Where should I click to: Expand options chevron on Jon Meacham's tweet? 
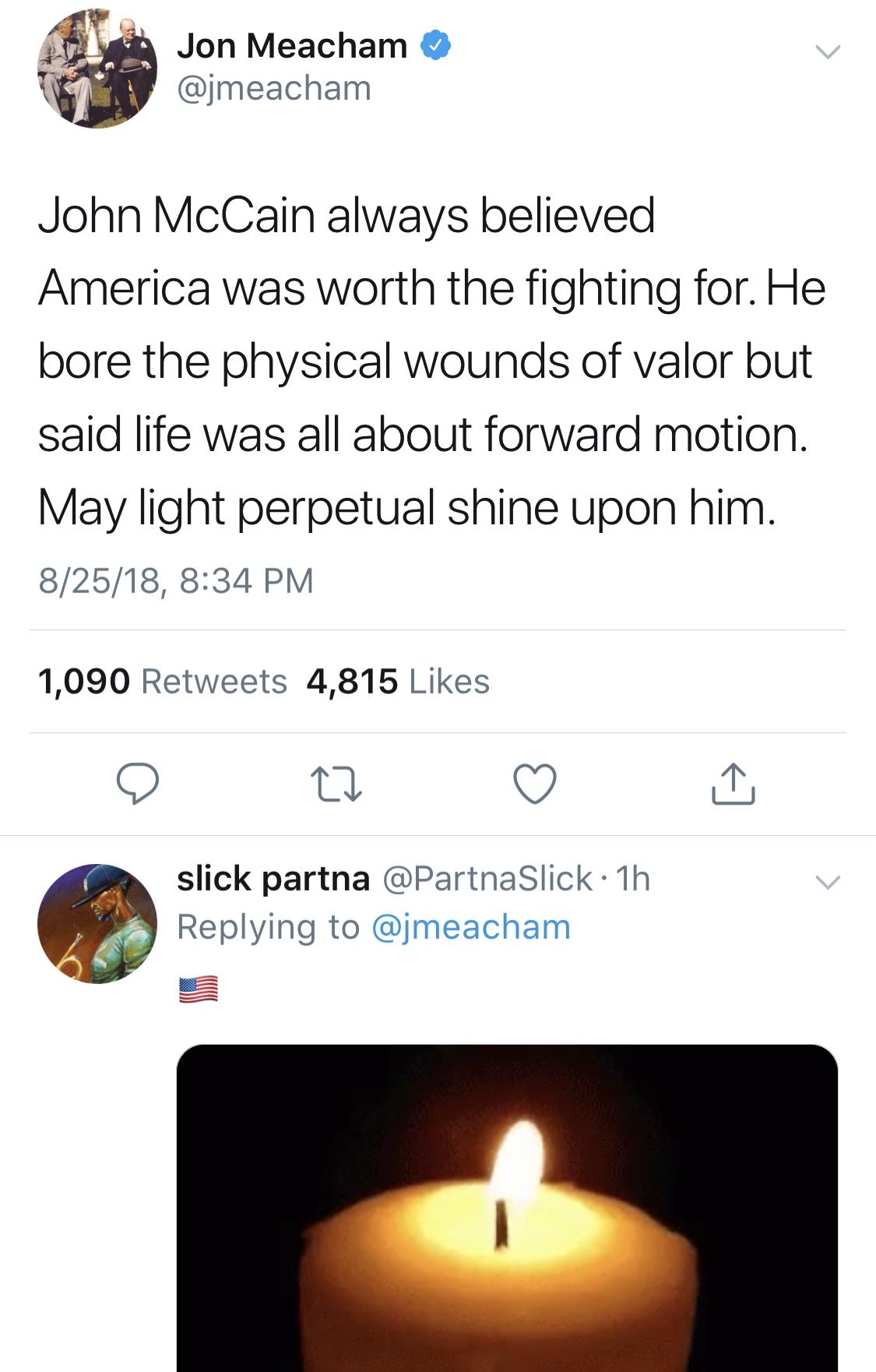click(828, 52)
